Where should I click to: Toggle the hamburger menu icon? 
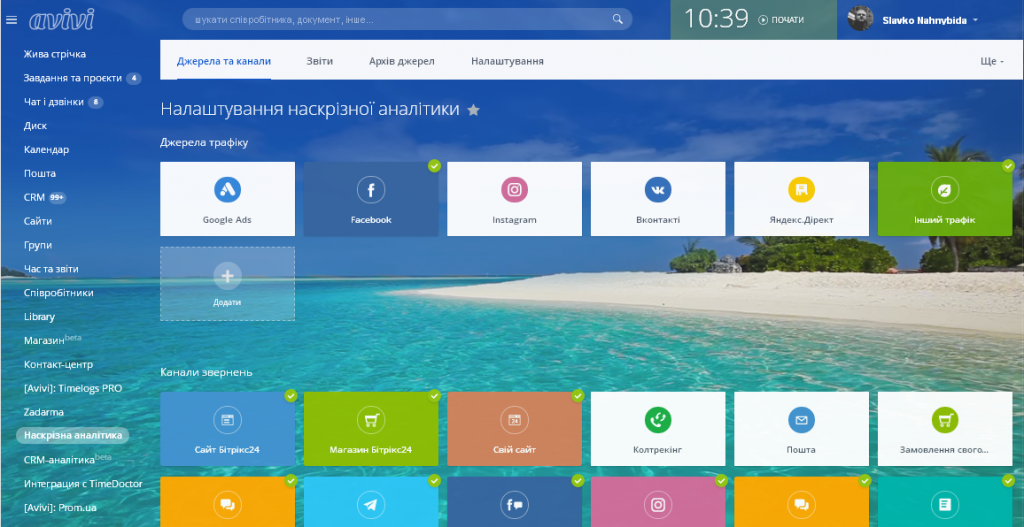(x=11, y=20)
